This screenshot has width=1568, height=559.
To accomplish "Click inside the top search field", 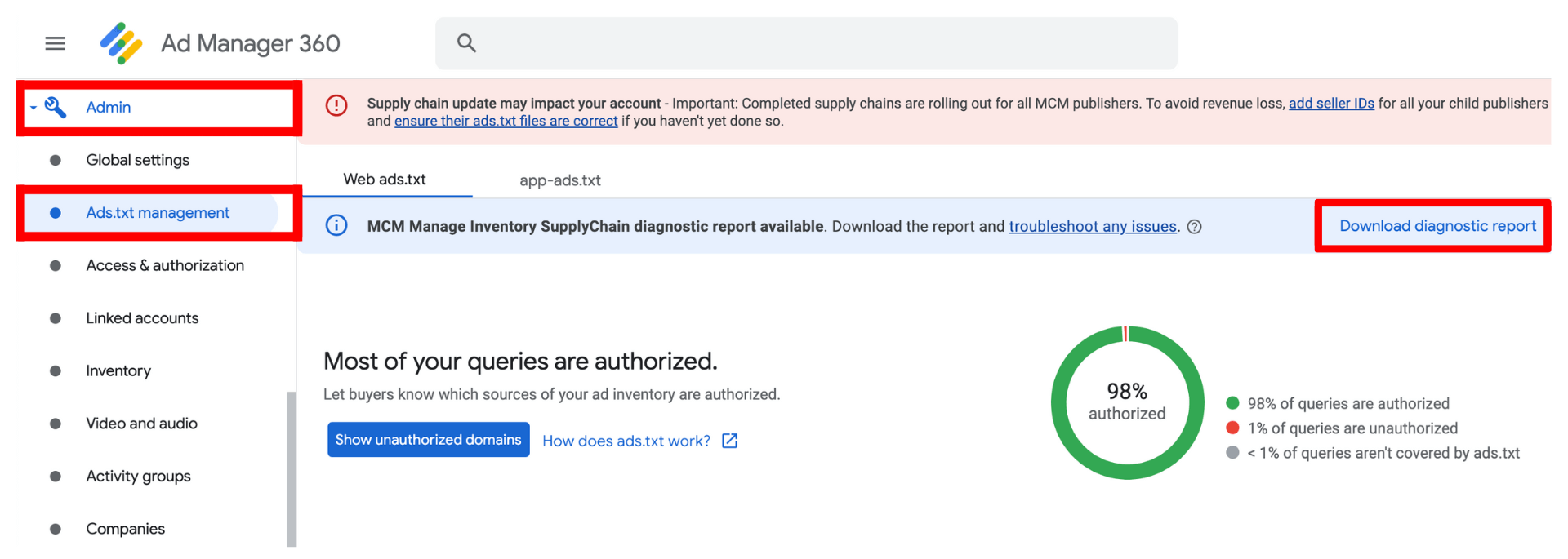I will click(x=817, y=43).
